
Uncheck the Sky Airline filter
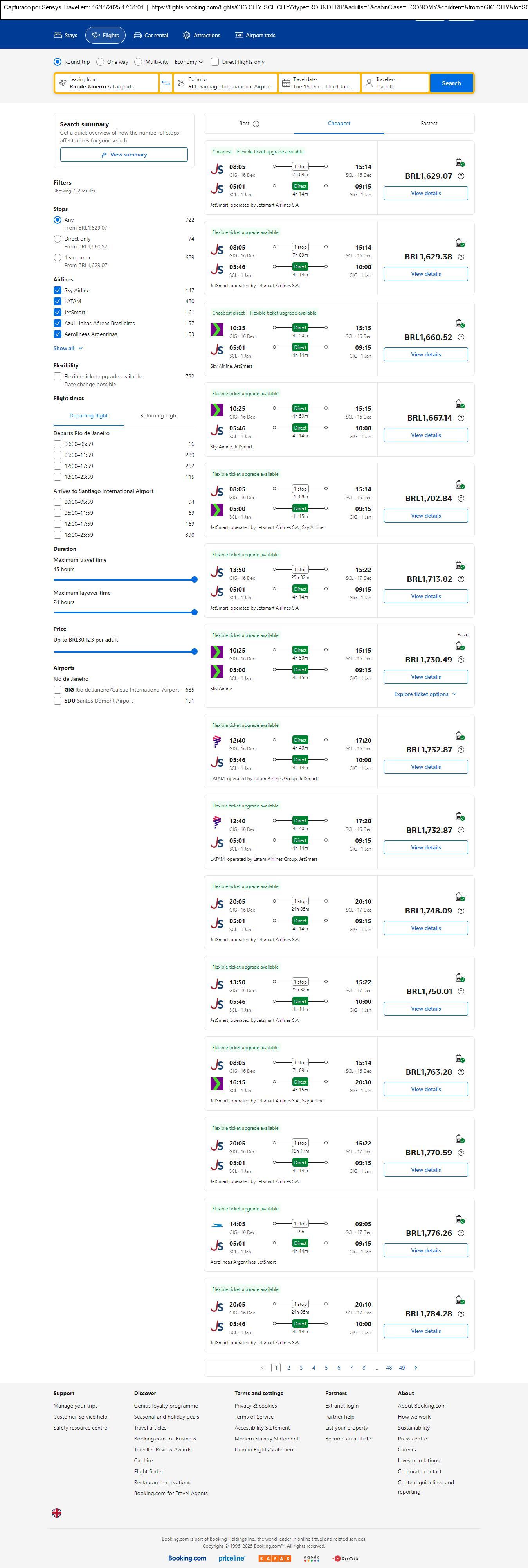[x=57, y=291]
